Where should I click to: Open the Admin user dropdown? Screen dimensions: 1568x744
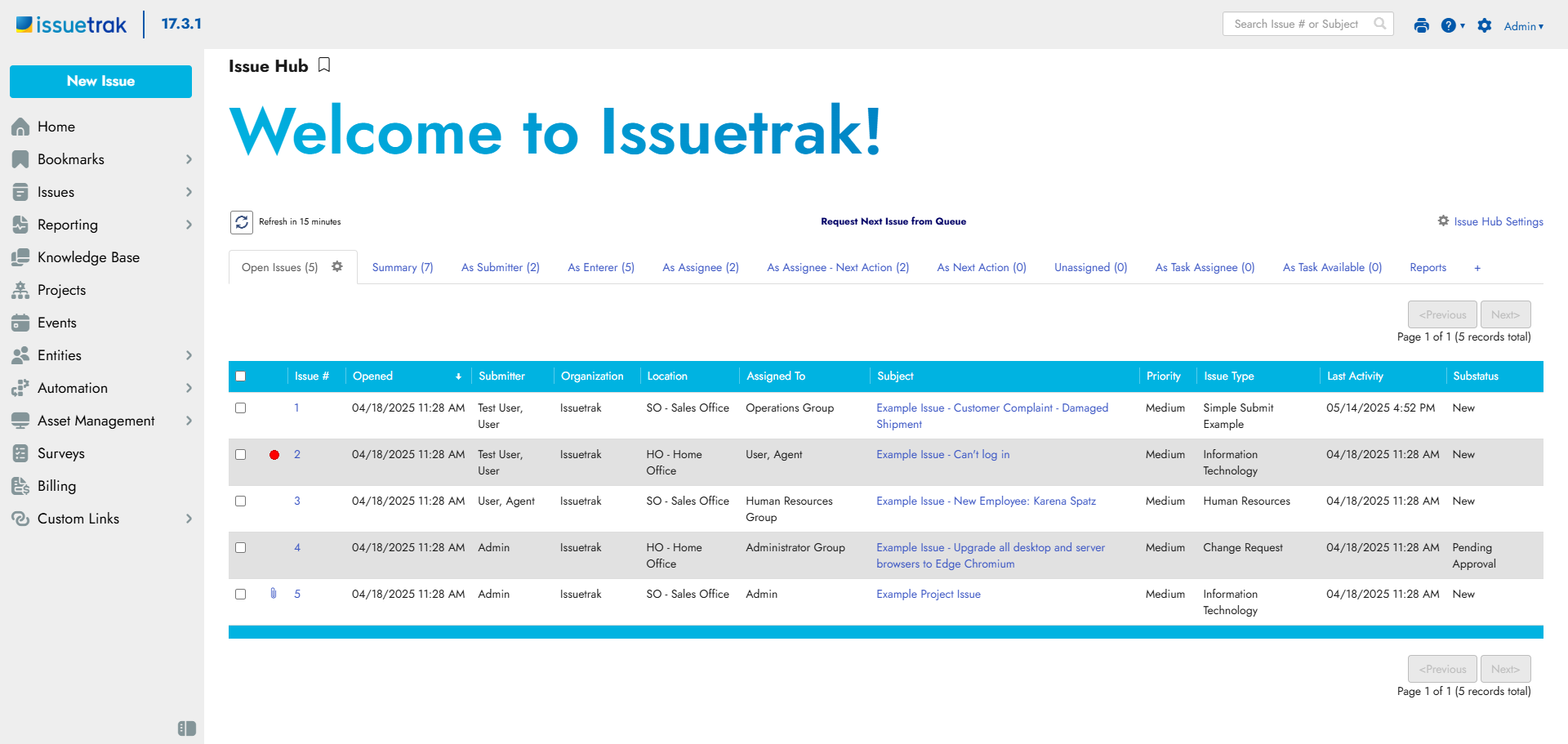coord(1524,26)
